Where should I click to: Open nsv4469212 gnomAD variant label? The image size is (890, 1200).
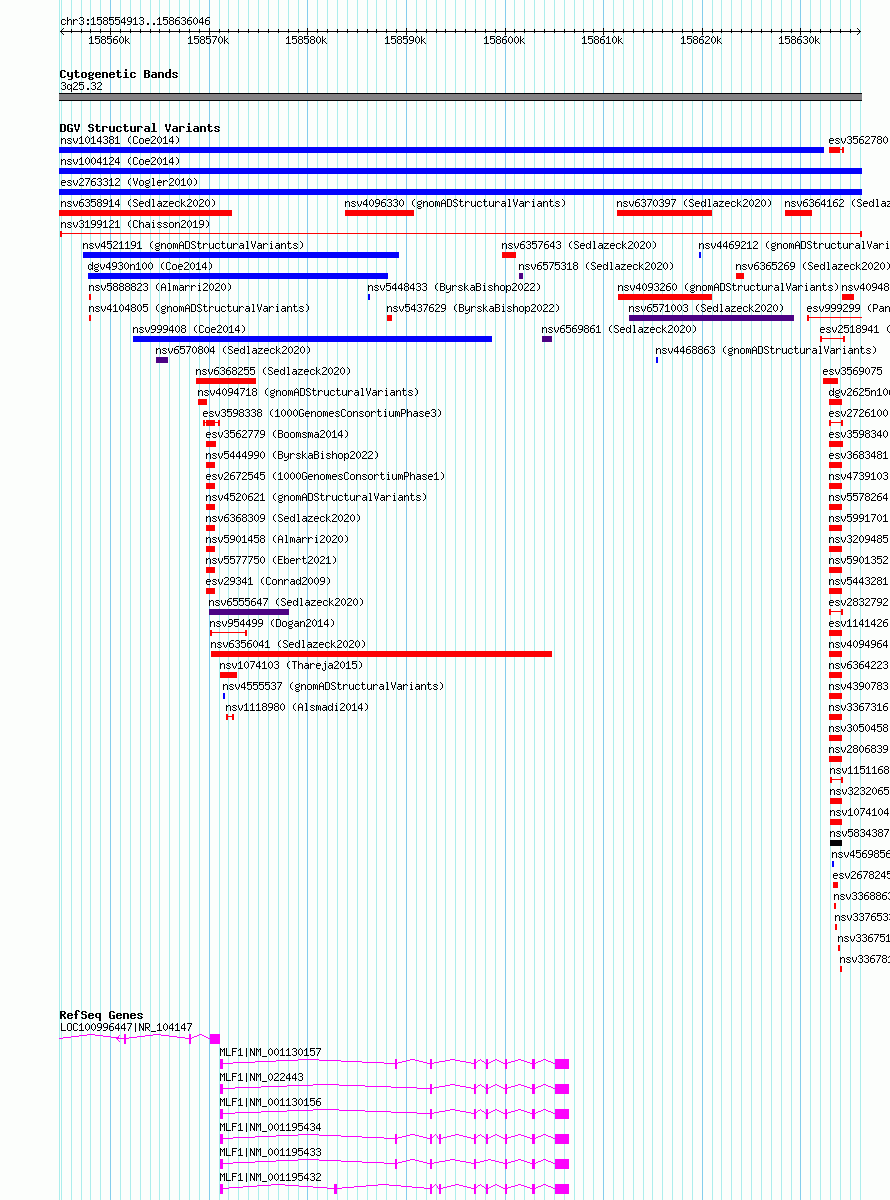tap(794, 245)
